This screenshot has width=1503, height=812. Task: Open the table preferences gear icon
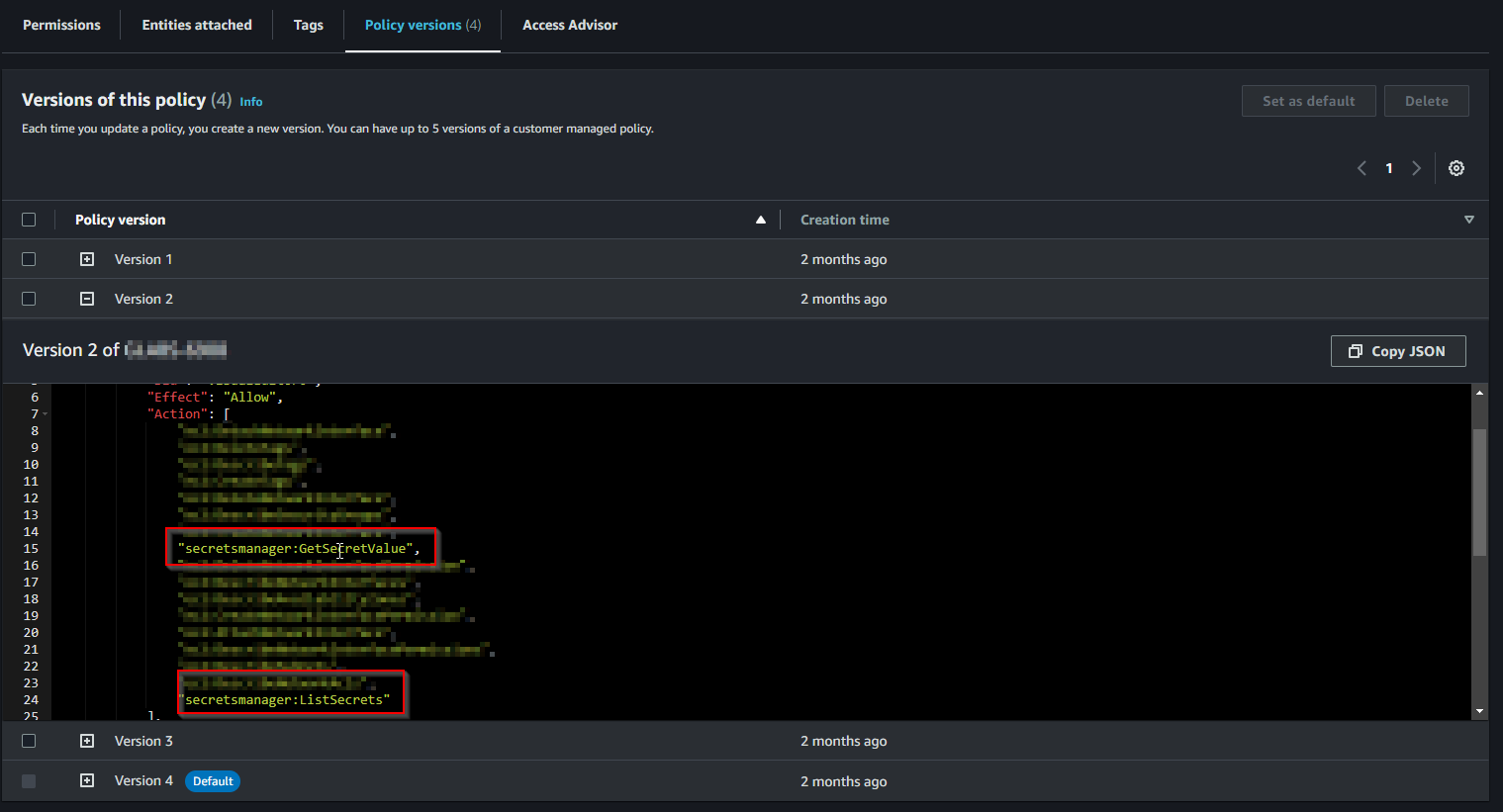1456,168
